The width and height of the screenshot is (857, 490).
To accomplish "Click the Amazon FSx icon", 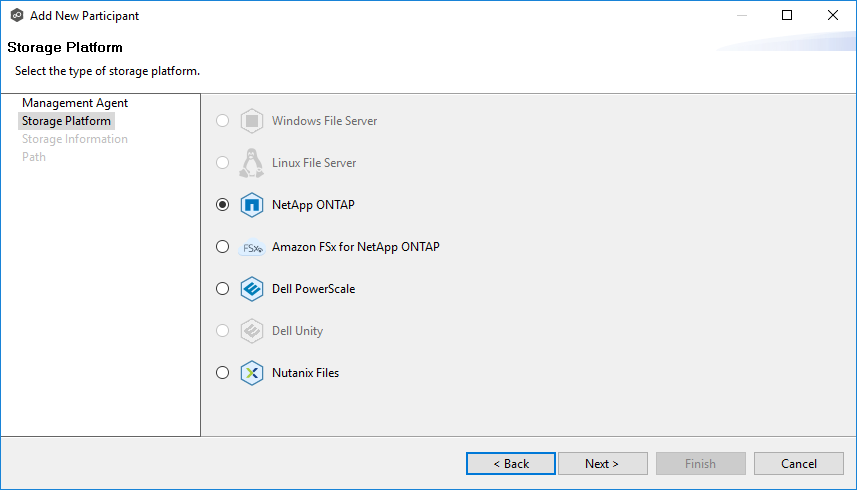I will tap(251, 247).
